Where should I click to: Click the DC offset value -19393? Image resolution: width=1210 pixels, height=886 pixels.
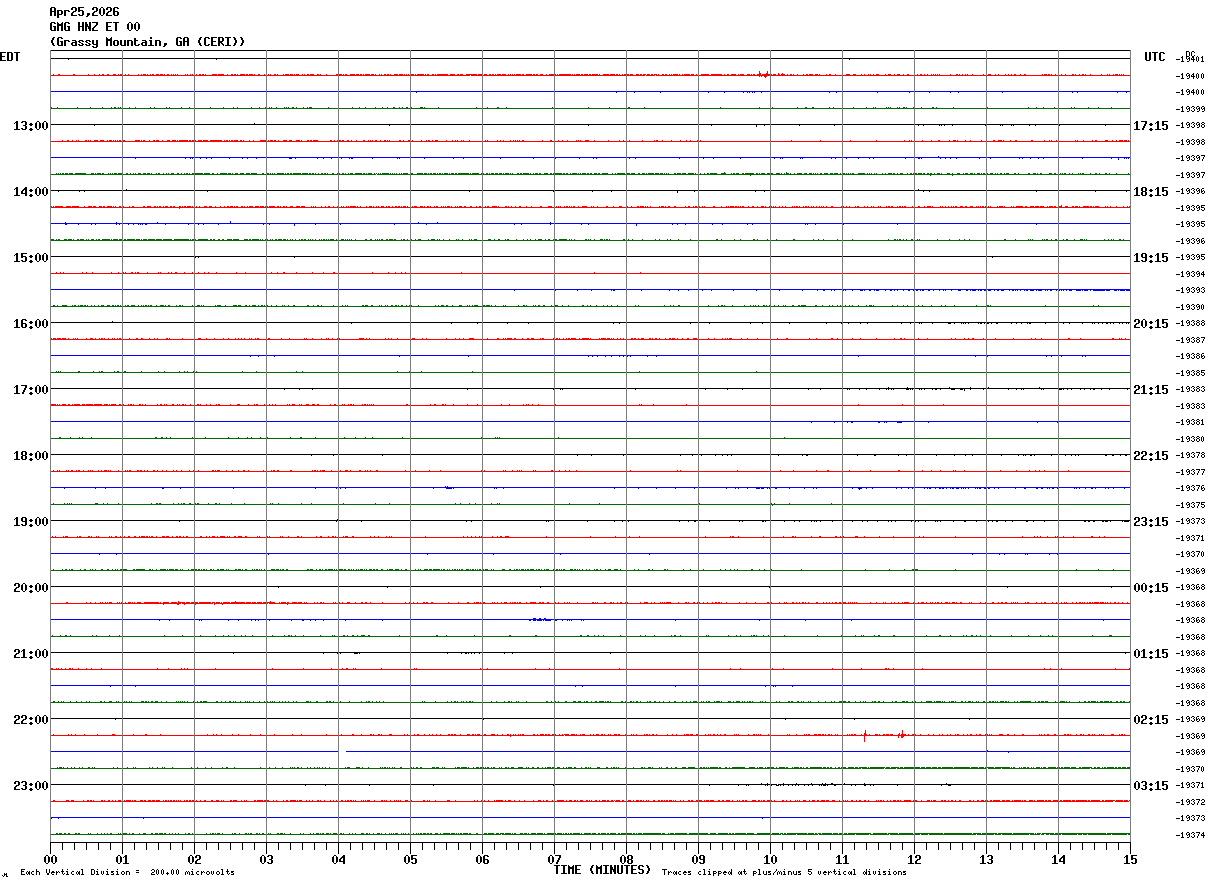pyautogui.click(x=1191, y=290)
